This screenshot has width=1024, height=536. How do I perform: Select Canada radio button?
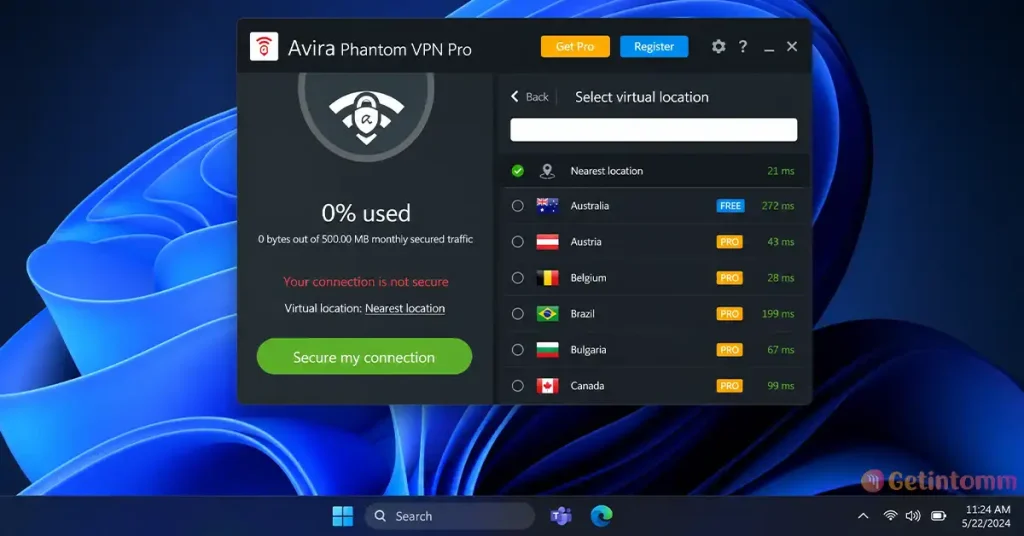(x=517, y=385)
